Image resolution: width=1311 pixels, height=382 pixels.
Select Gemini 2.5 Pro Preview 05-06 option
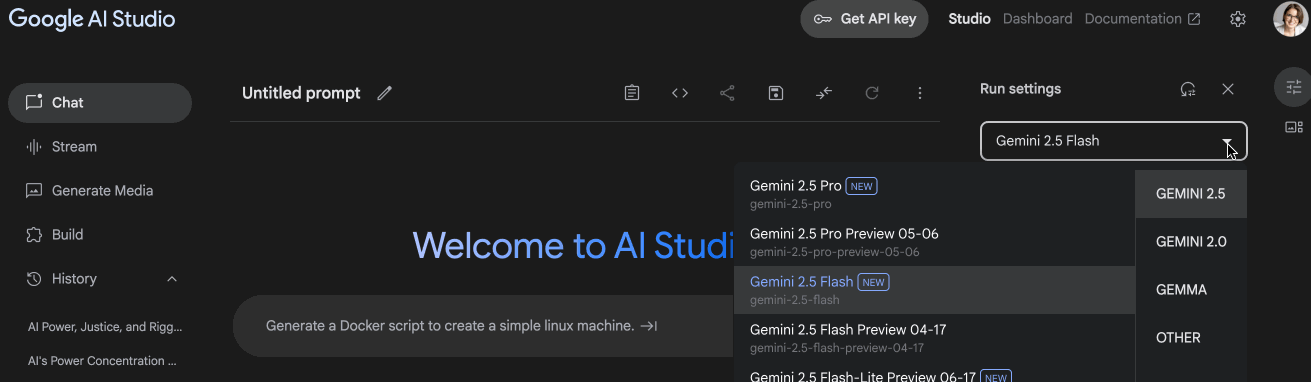click(934, 242)
